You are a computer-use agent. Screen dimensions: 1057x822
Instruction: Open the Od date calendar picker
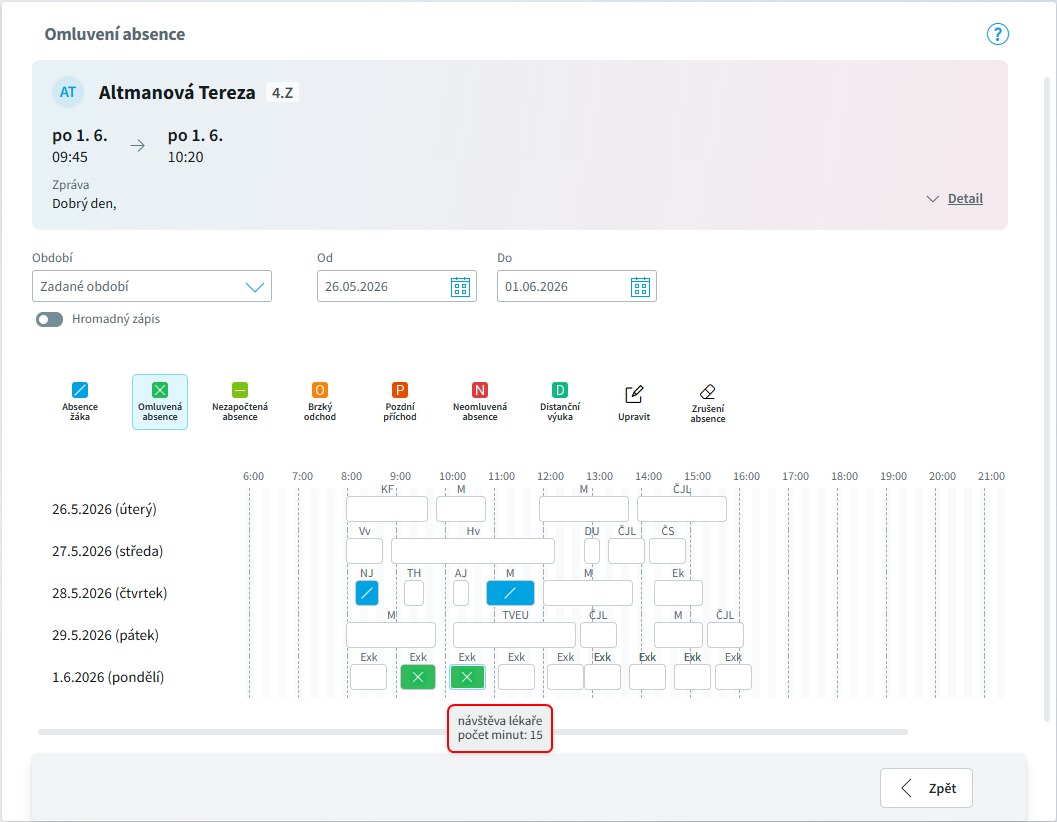click(x=460, y=287)
